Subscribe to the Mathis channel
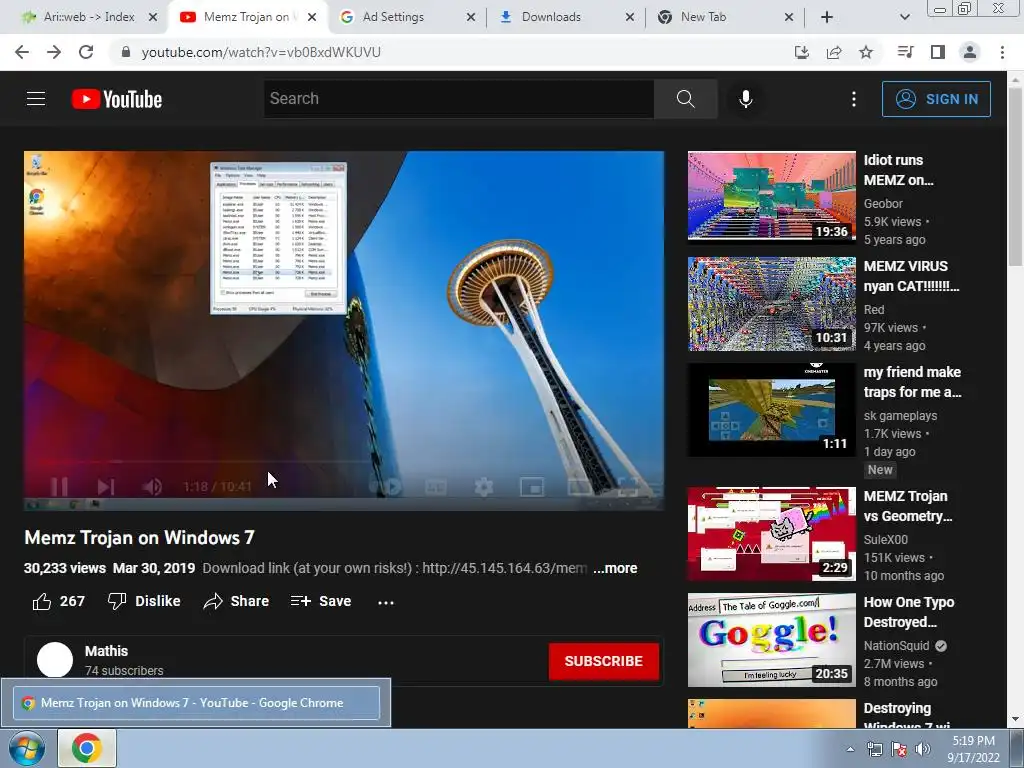Screen dimensions: 1024x768 point(603,661)
